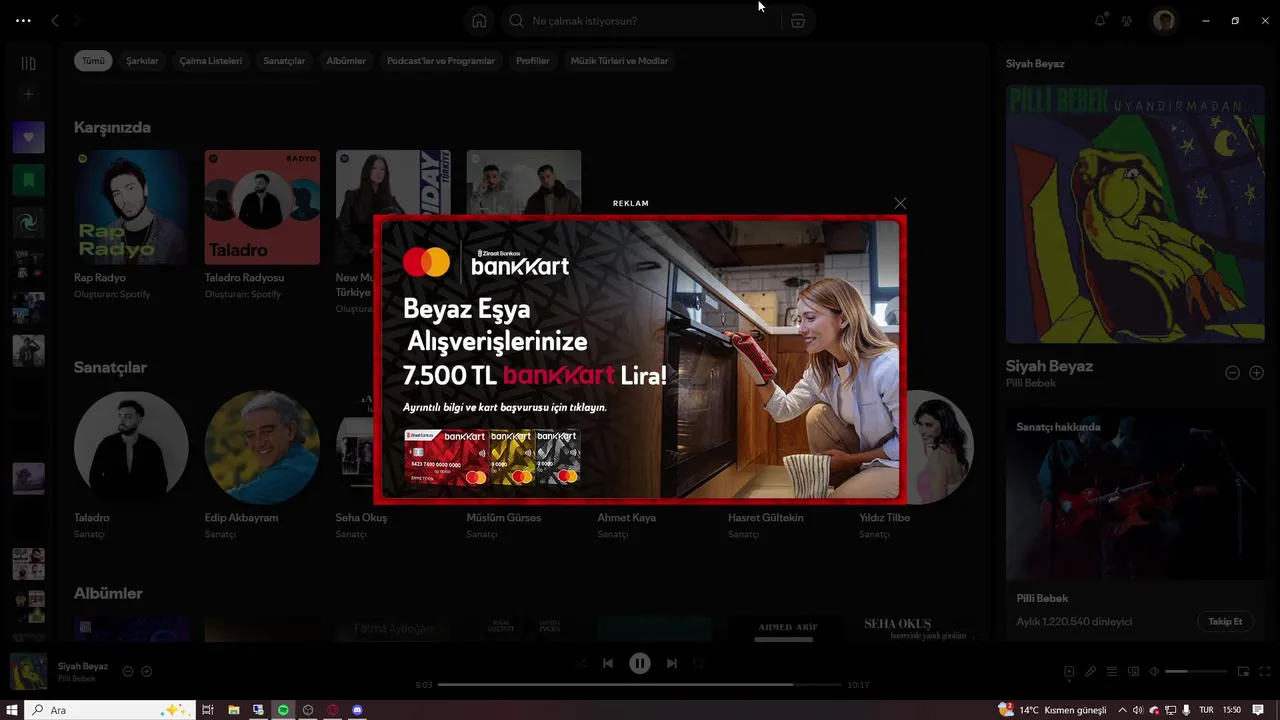This screenshot has height=720, width=1280.
Task: Create a playlist with sidebar plus
Action: [x=28, y=94]
